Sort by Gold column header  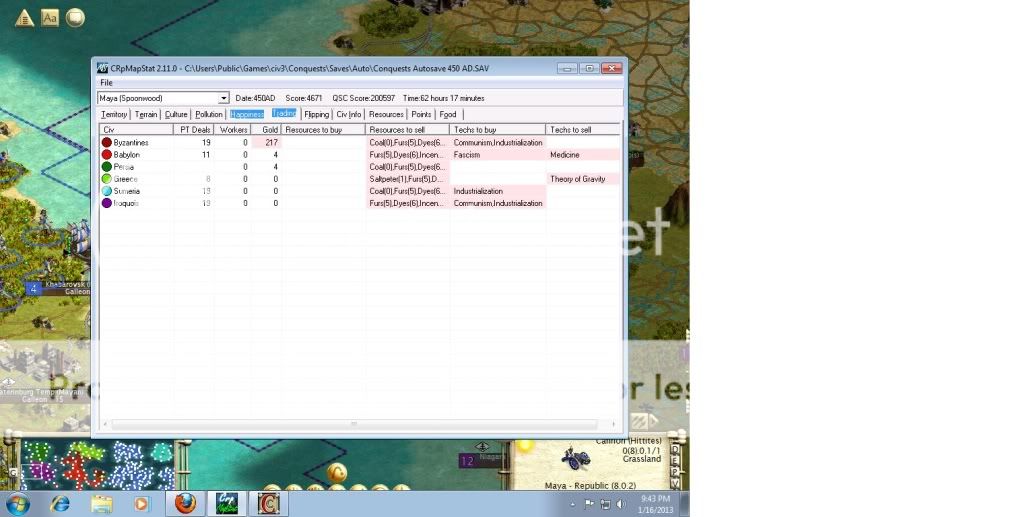coord(266,130)
